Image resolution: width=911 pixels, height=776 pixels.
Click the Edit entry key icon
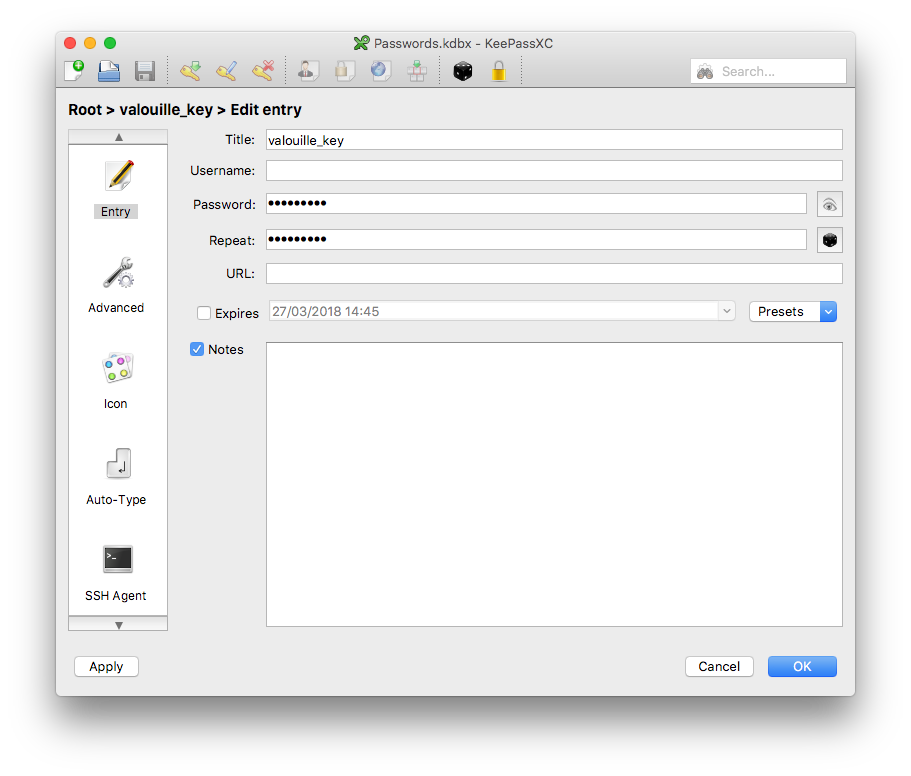[x=227, y=71]
